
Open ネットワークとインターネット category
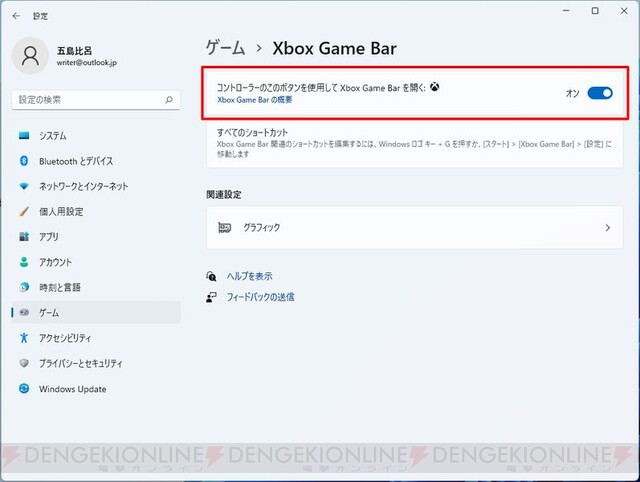click(96, 186)
